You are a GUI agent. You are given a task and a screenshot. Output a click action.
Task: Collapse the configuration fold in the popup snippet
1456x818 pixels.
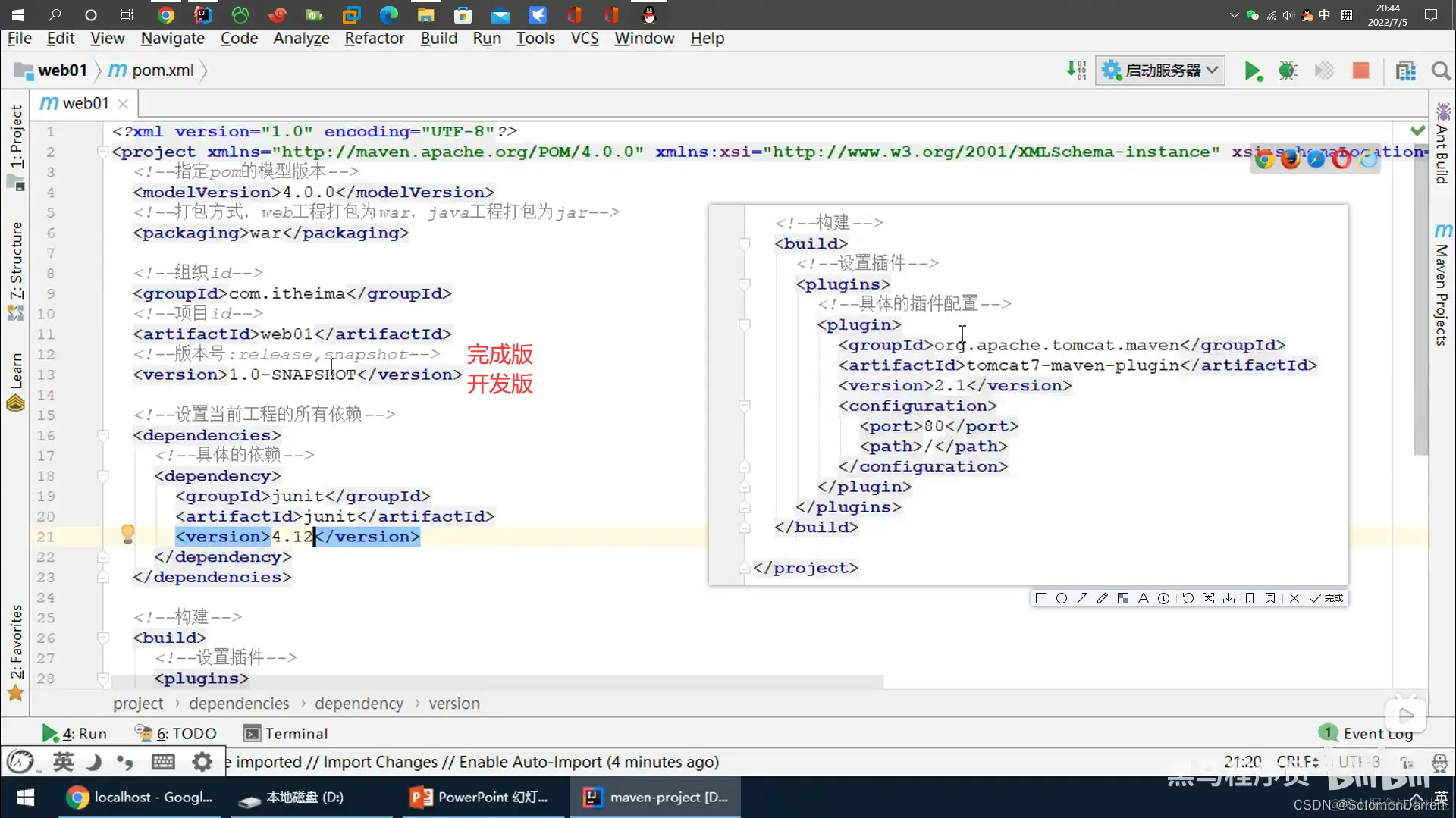pyautogui.click(x=745, y=406)
